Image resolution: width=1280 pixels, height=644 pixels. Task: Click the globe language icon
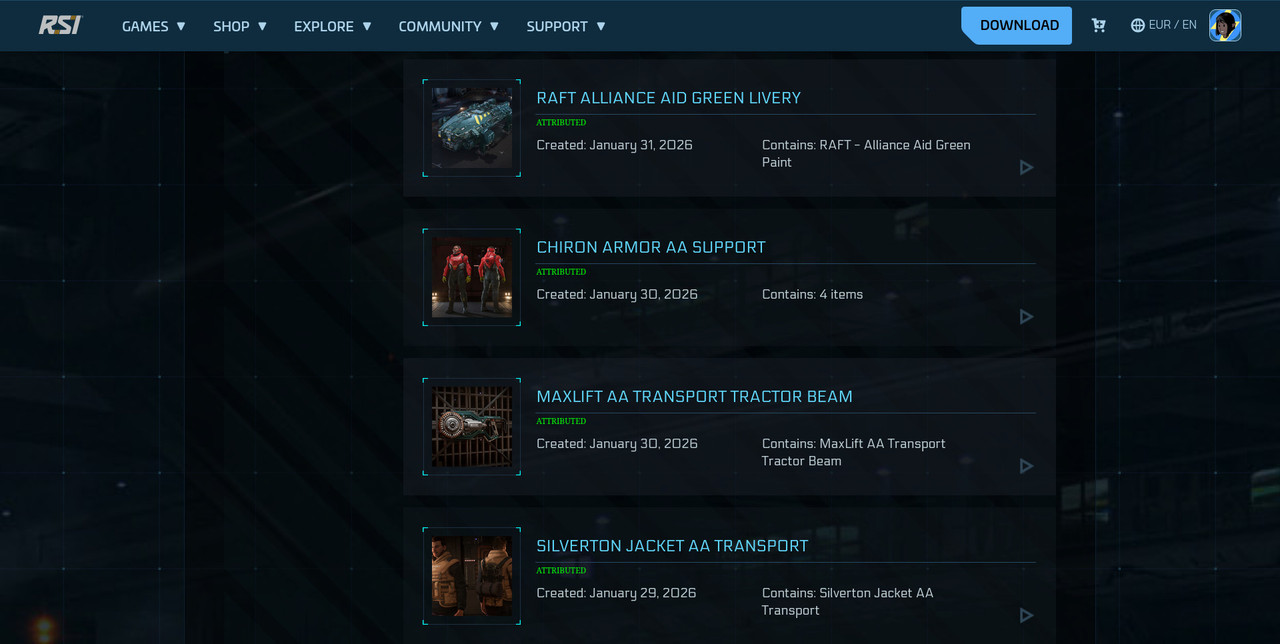[1138, 25]
